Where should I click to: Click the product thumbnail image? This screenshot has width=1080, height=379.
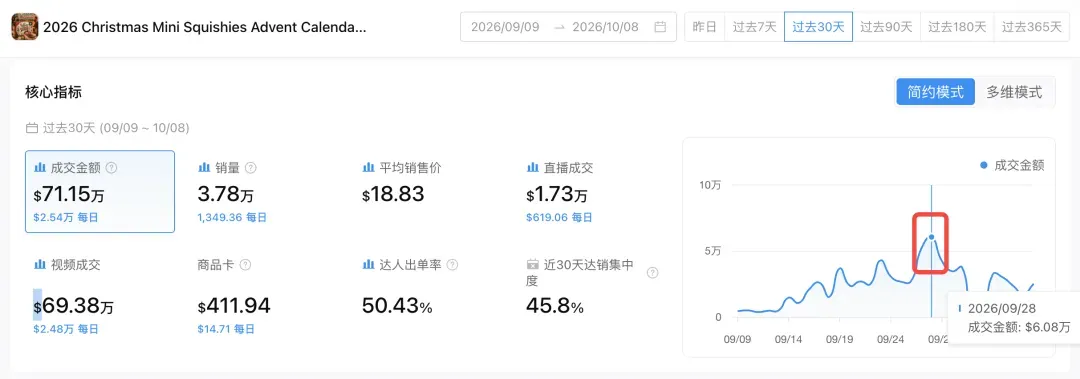click(25, 27)
